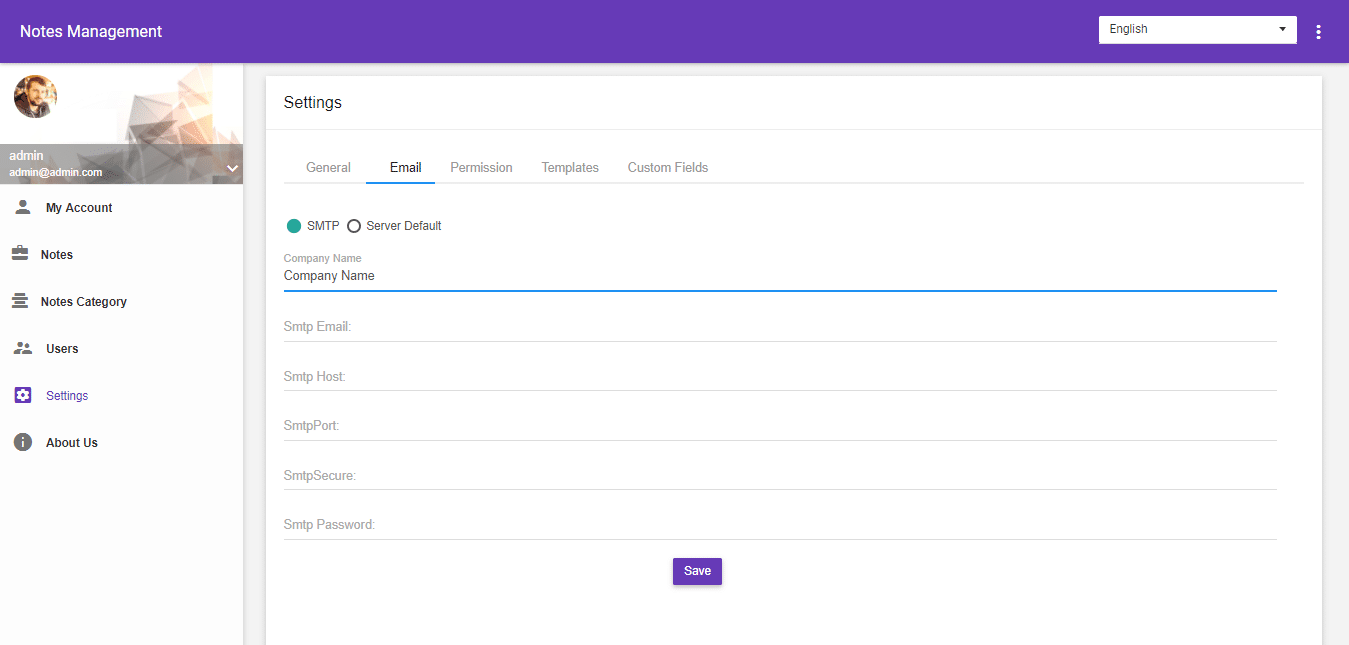This screenshot has width=1349, height=645.
Task: Switch to the Templates tab
Action: pyautogui.click(x=569, y=167)
